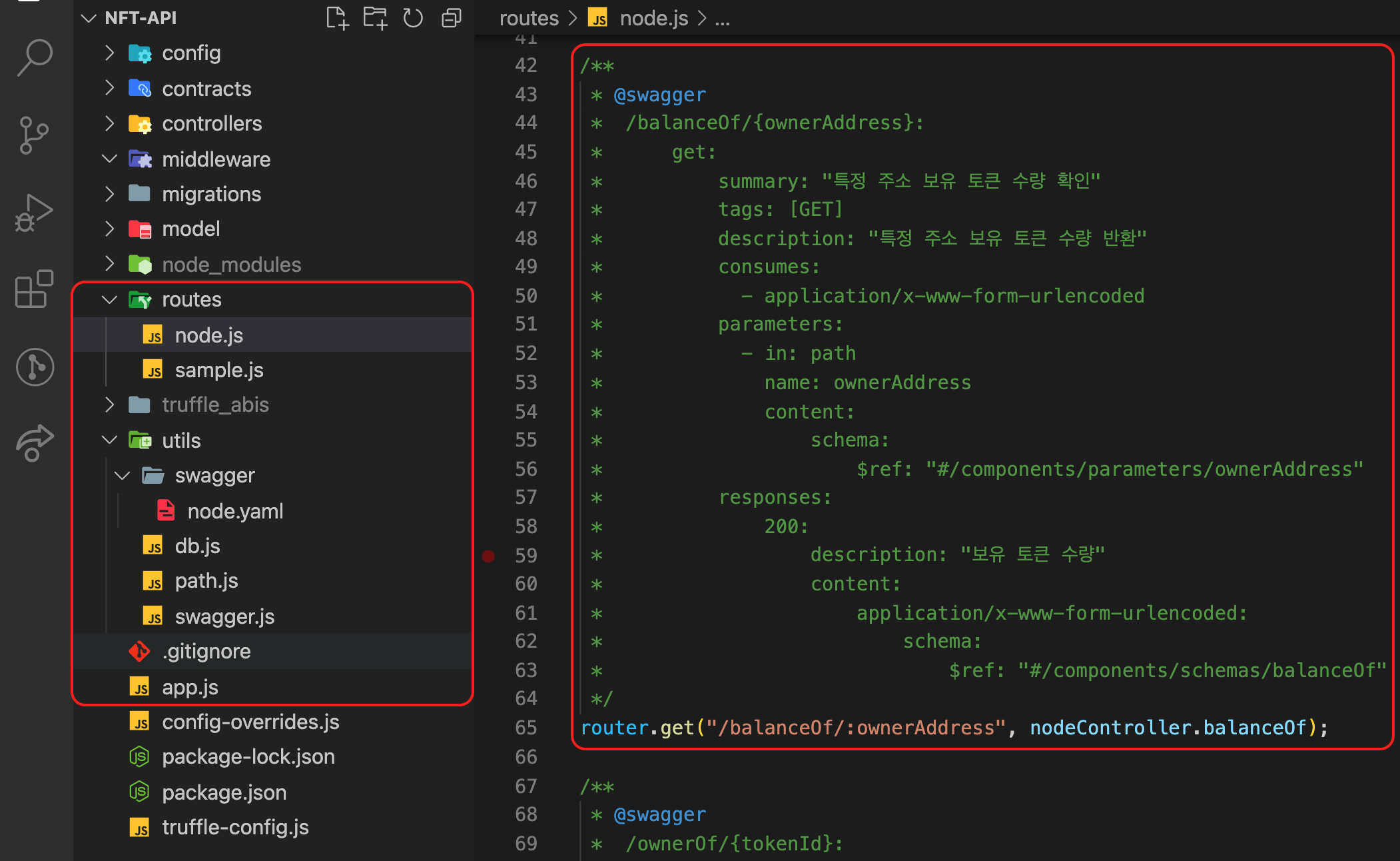Expand the controllers folder
The width and height of the screenshot is (1400, 861).
click(211, 124)
